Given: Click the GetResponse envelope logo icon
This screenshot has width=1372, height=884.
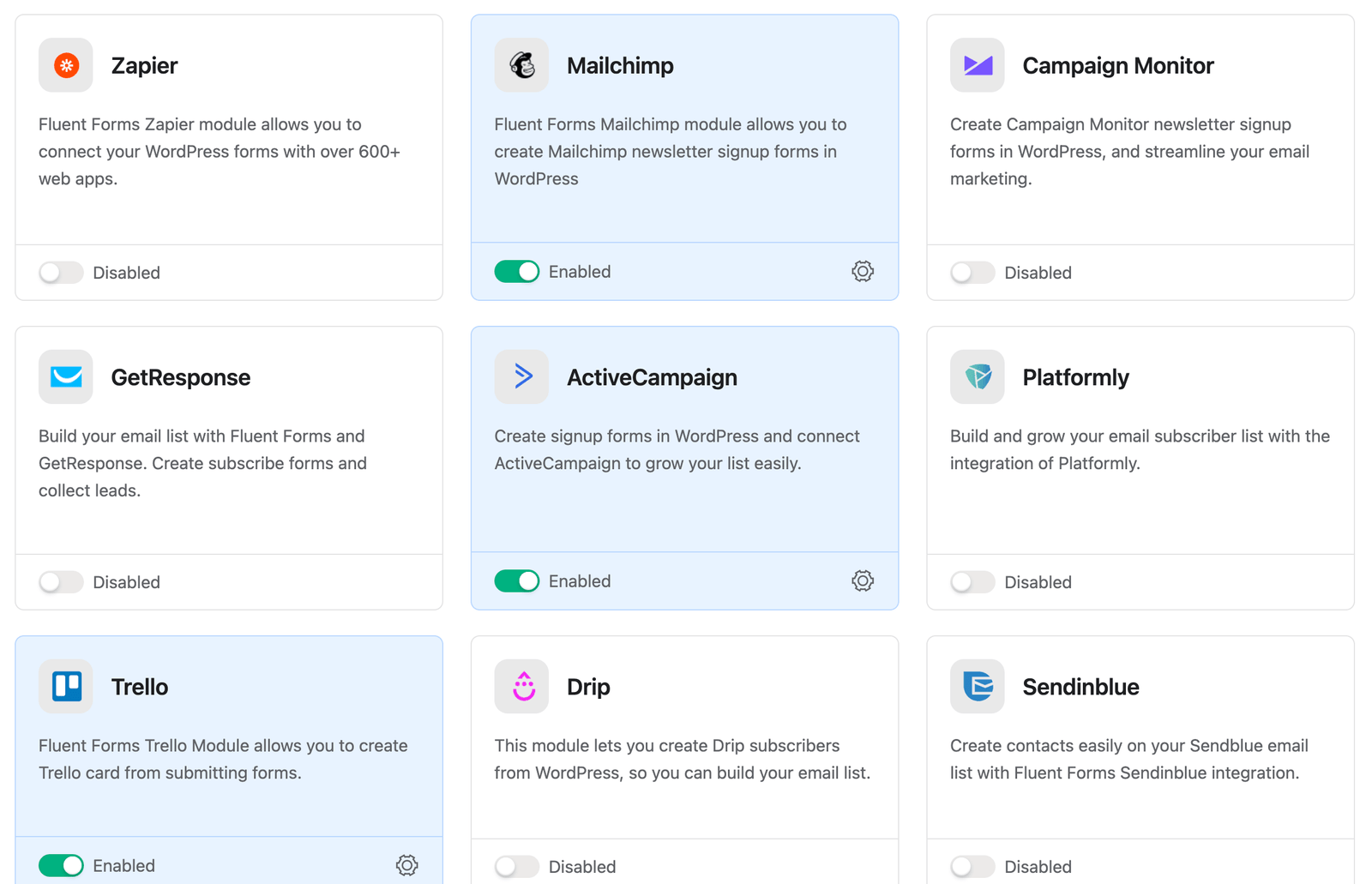Looking at the screenshot, I should tap(66, 376).
